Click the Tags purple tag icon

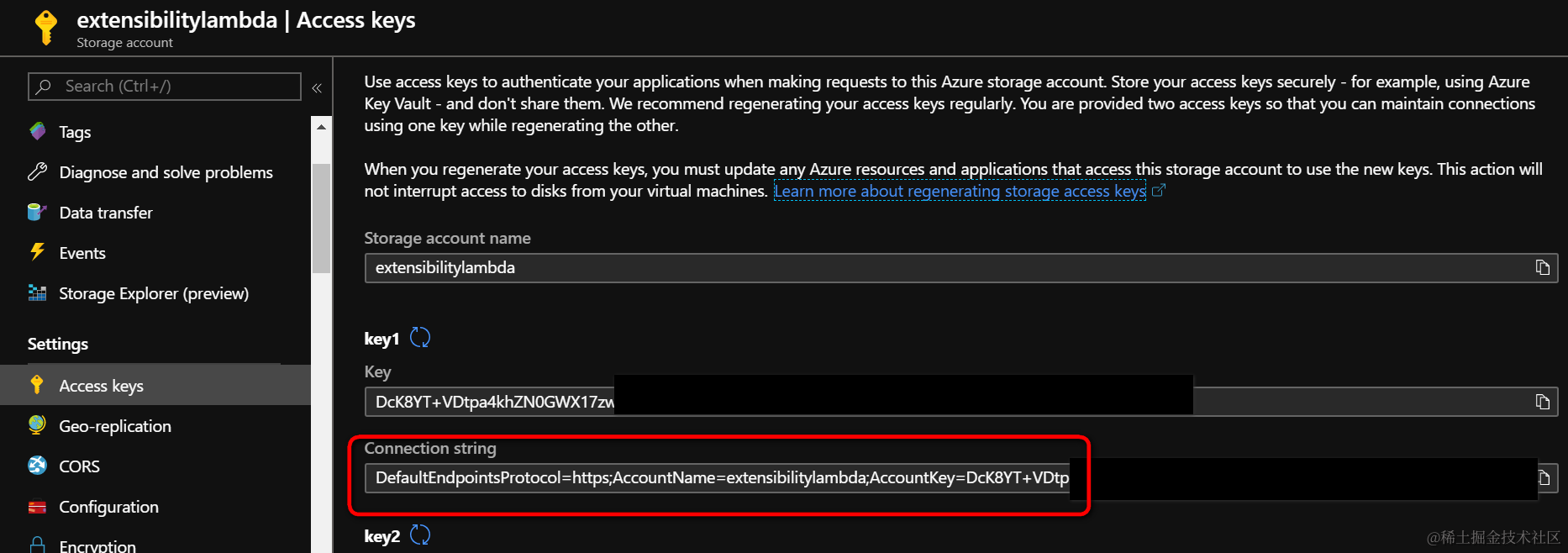tap(37, 131)
